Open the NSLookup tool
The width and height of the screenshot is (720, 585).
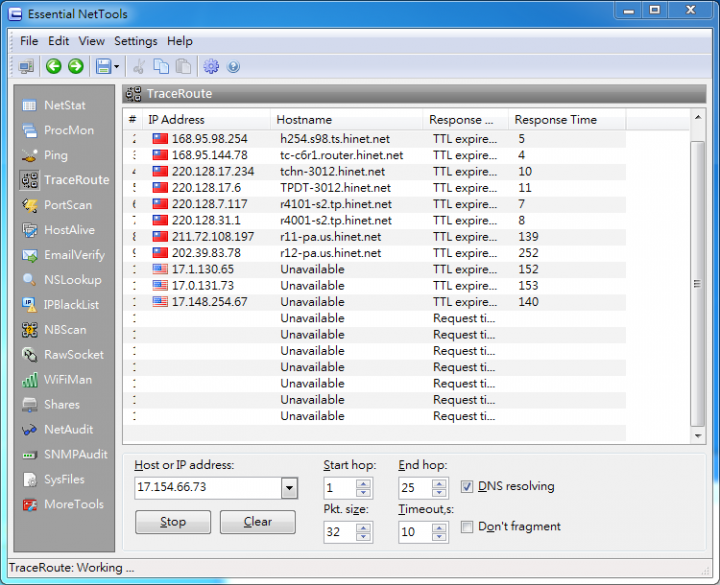(x=64, y=280)
